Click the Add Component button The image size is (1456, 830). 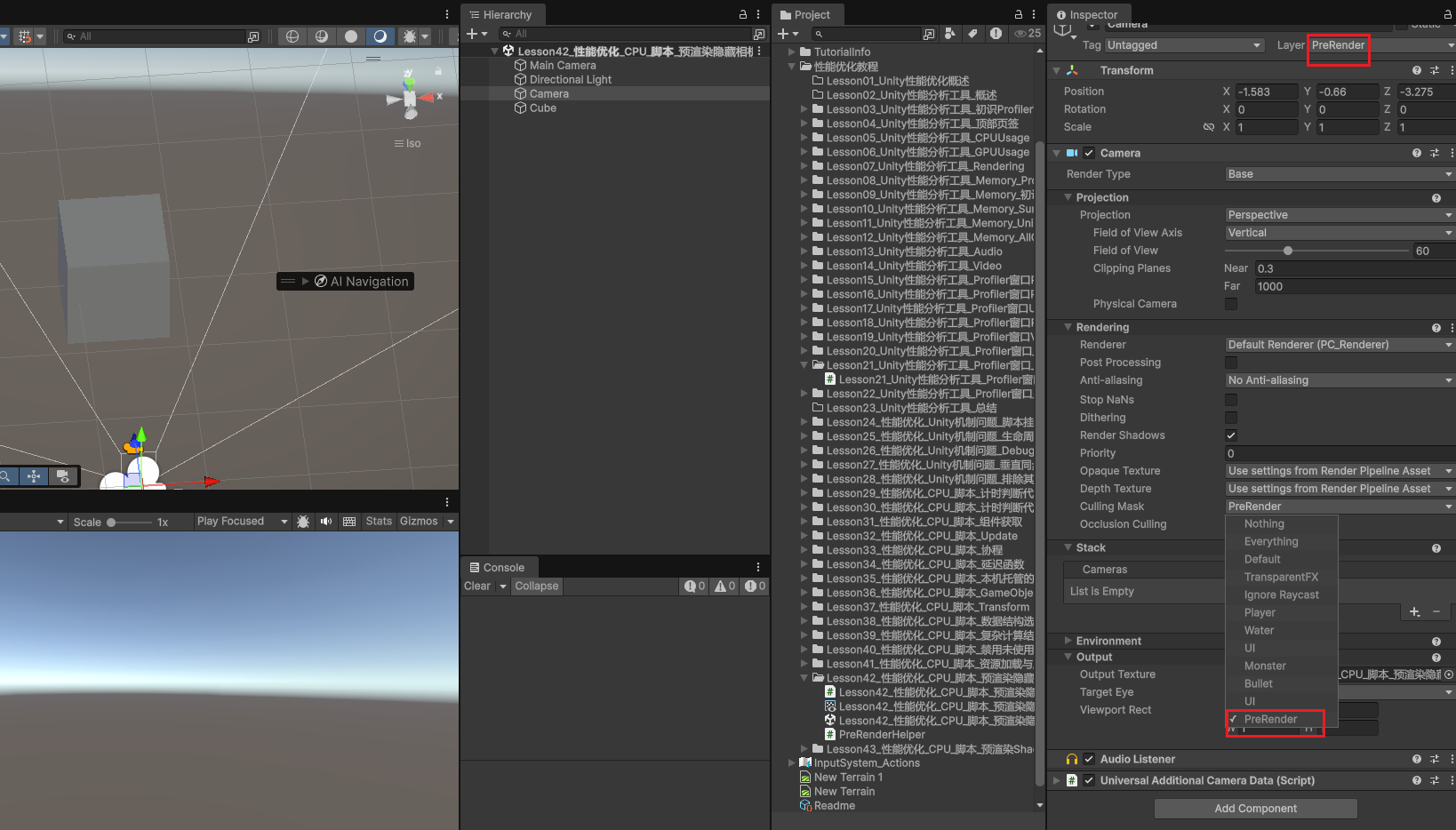(x=1255, y=809)
